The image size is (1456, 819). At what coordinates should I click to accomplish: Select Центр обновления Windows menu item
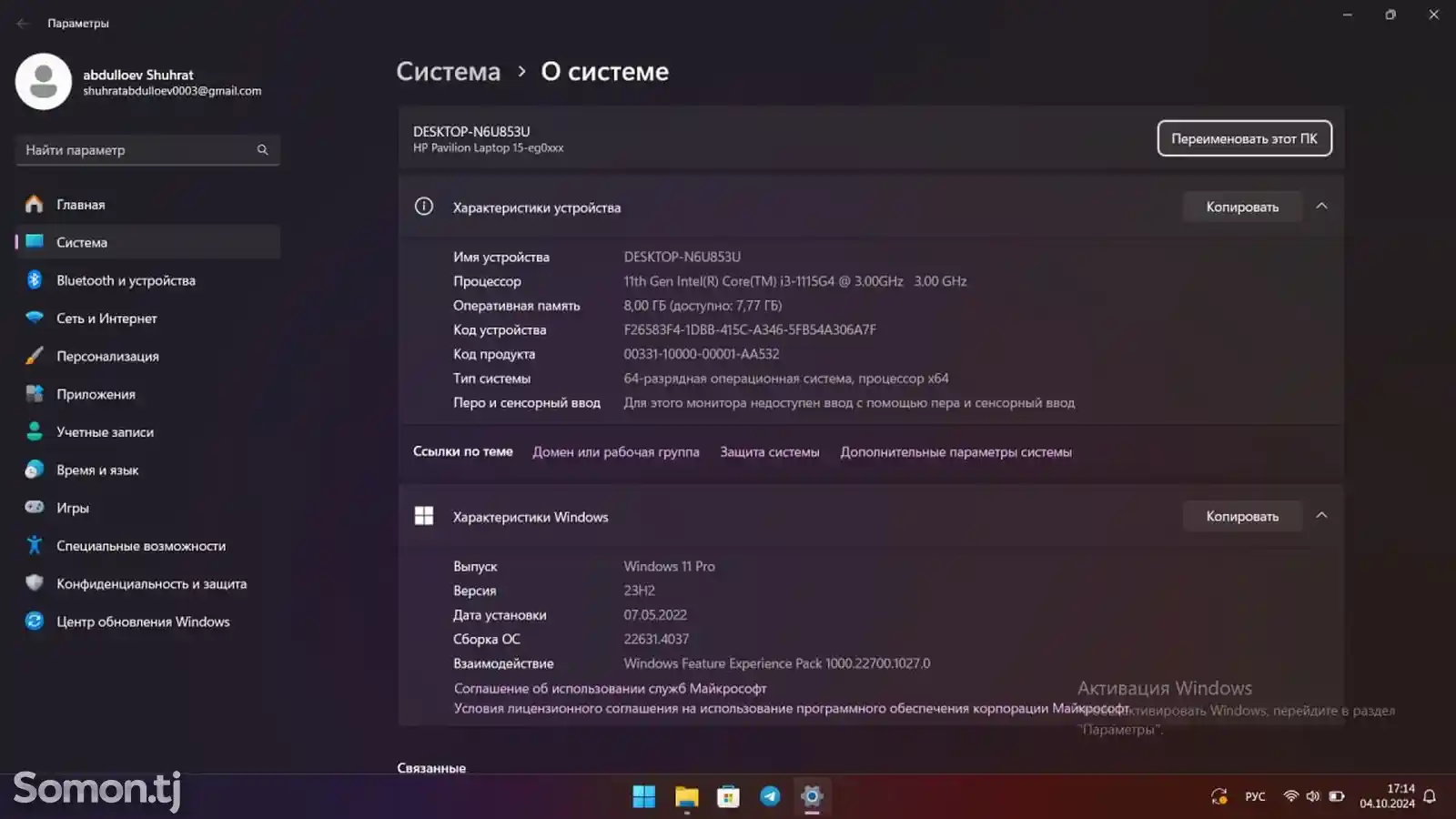[147, 622]
